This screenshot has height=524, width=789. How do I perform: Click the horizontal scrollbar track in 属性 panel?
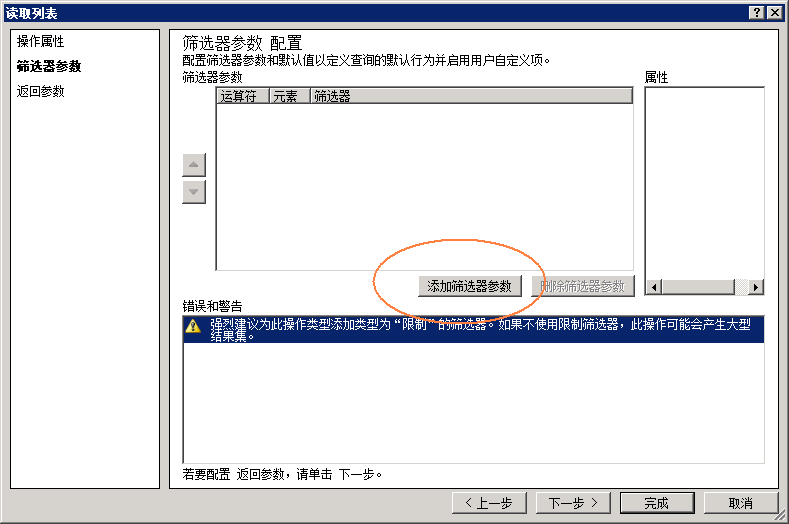click(705, 287)
